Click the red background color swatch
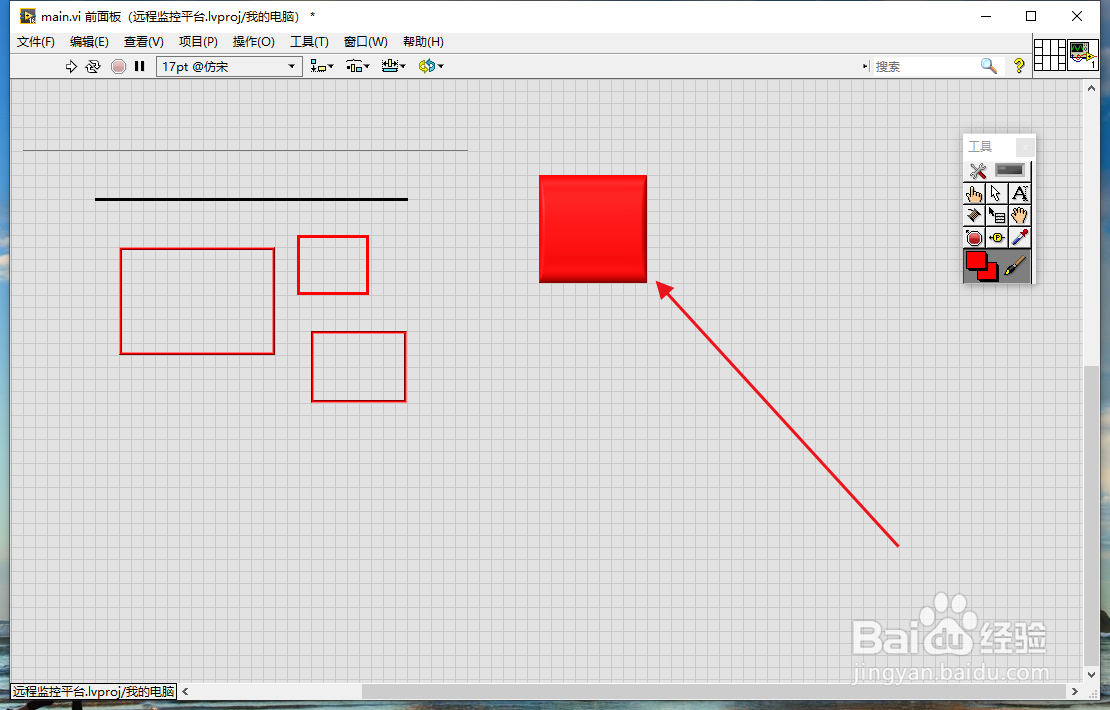Screen dimensions: 1110x710 pyautogui.click(x=992, y=274)
